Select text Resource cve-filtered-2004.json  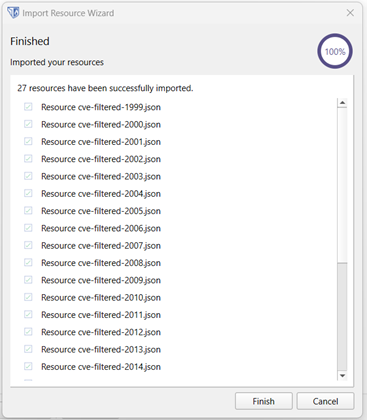pyautogui.click(x=101, y=194)
